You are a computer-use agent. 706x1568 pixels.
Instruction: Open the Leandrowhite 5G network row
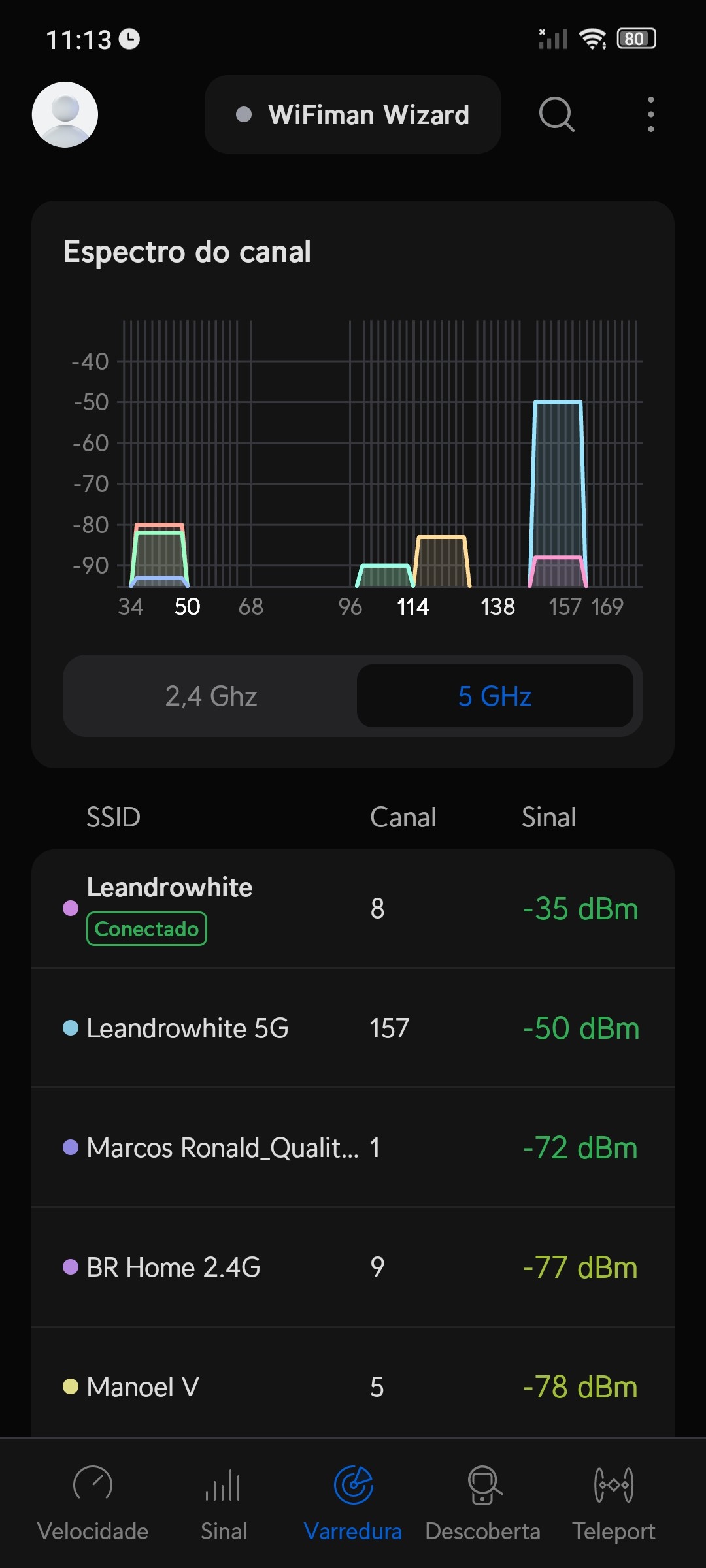[353, 1028]
